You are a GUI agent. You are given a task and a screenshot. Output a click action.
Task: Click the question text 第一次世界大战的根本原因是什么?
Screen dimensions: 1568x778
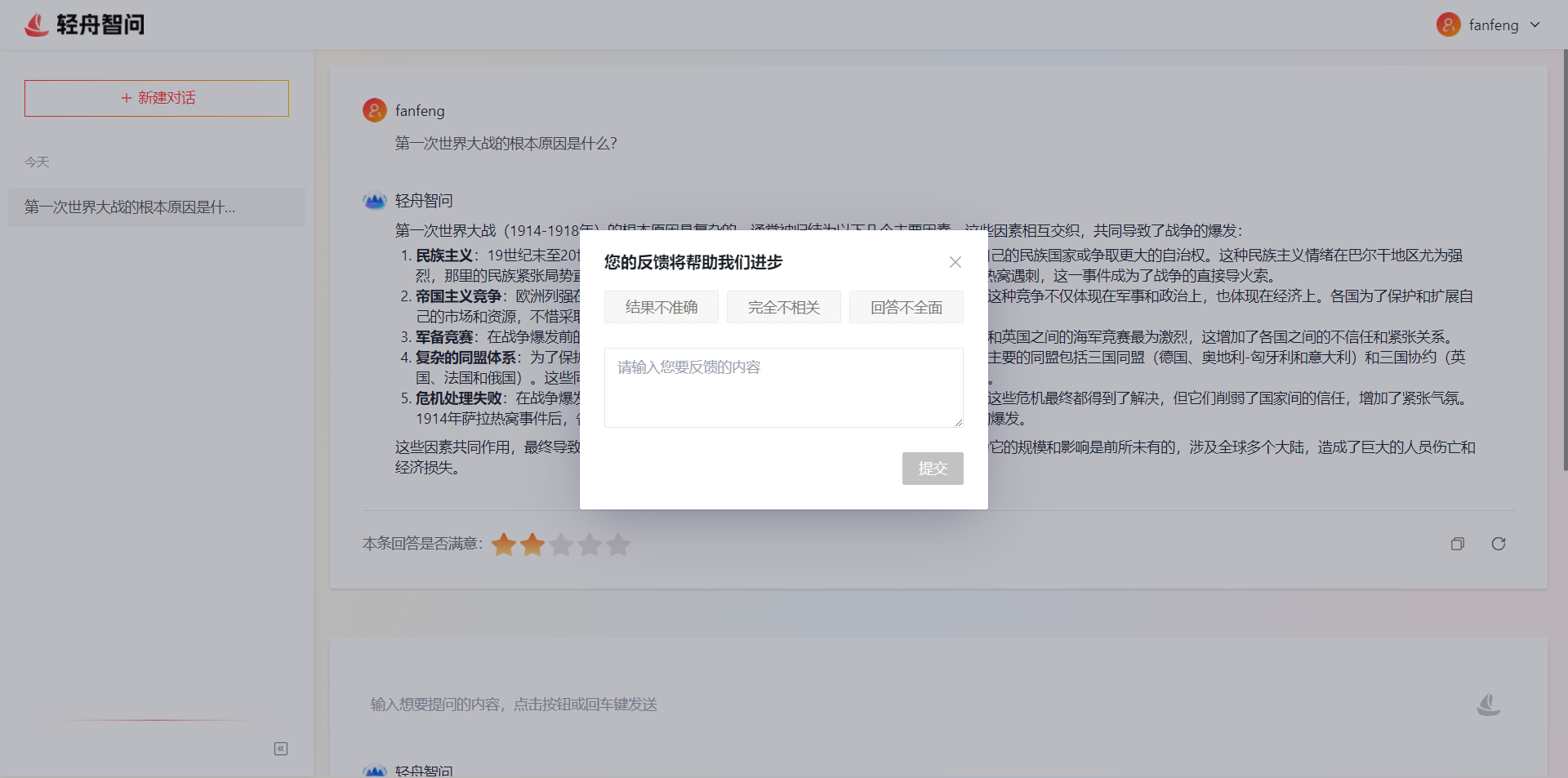[x=506, y=144]
